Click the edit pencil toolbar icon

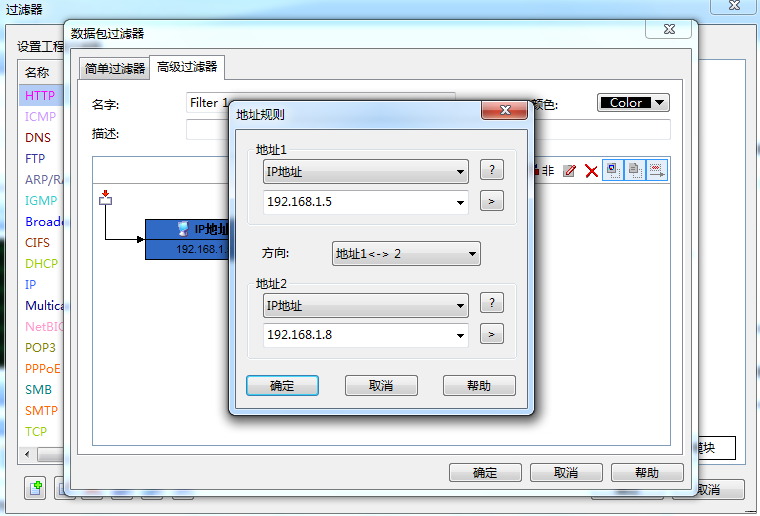[570, 171]
